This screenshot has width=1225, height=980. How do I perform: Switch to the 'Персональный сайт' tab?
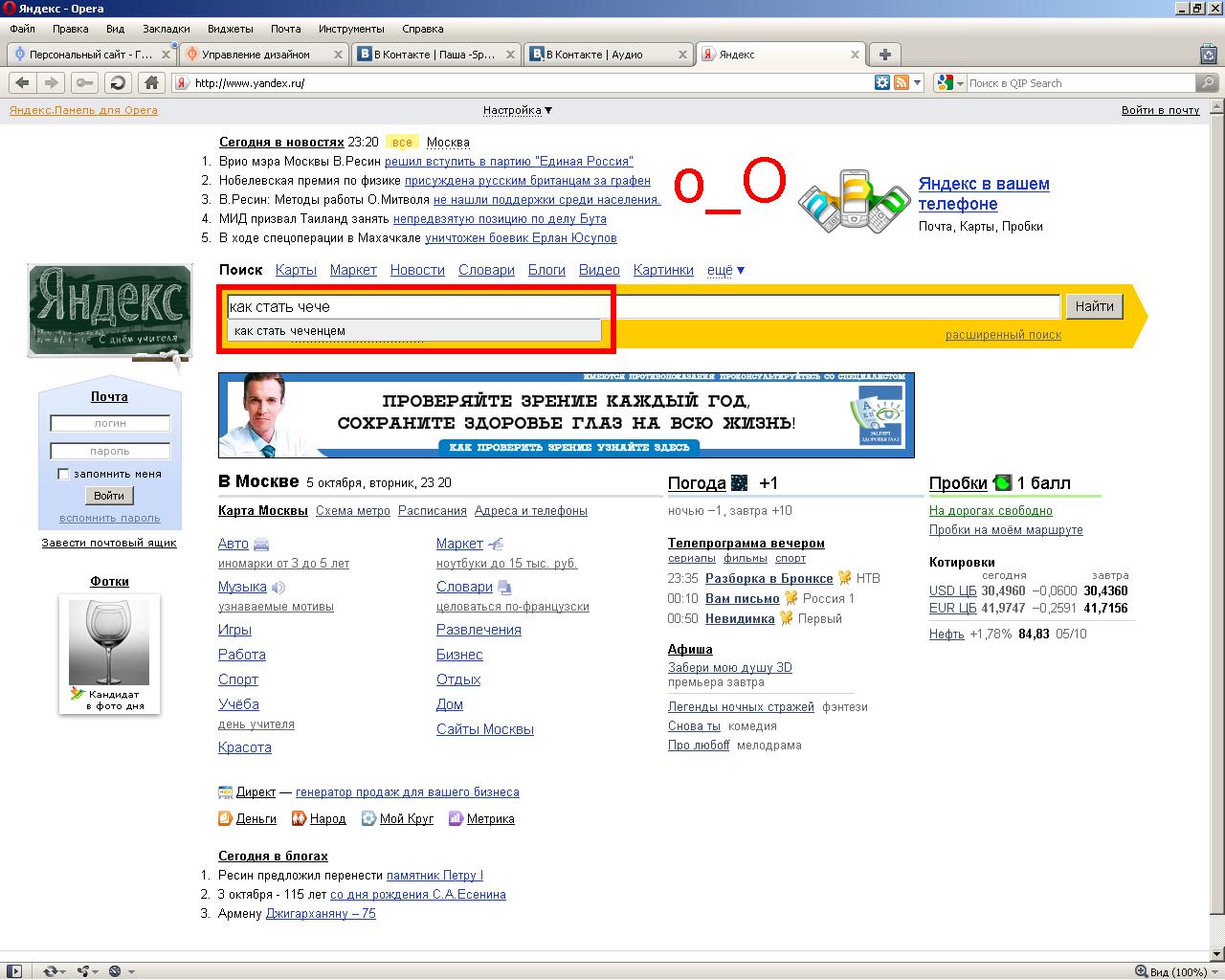92,55
